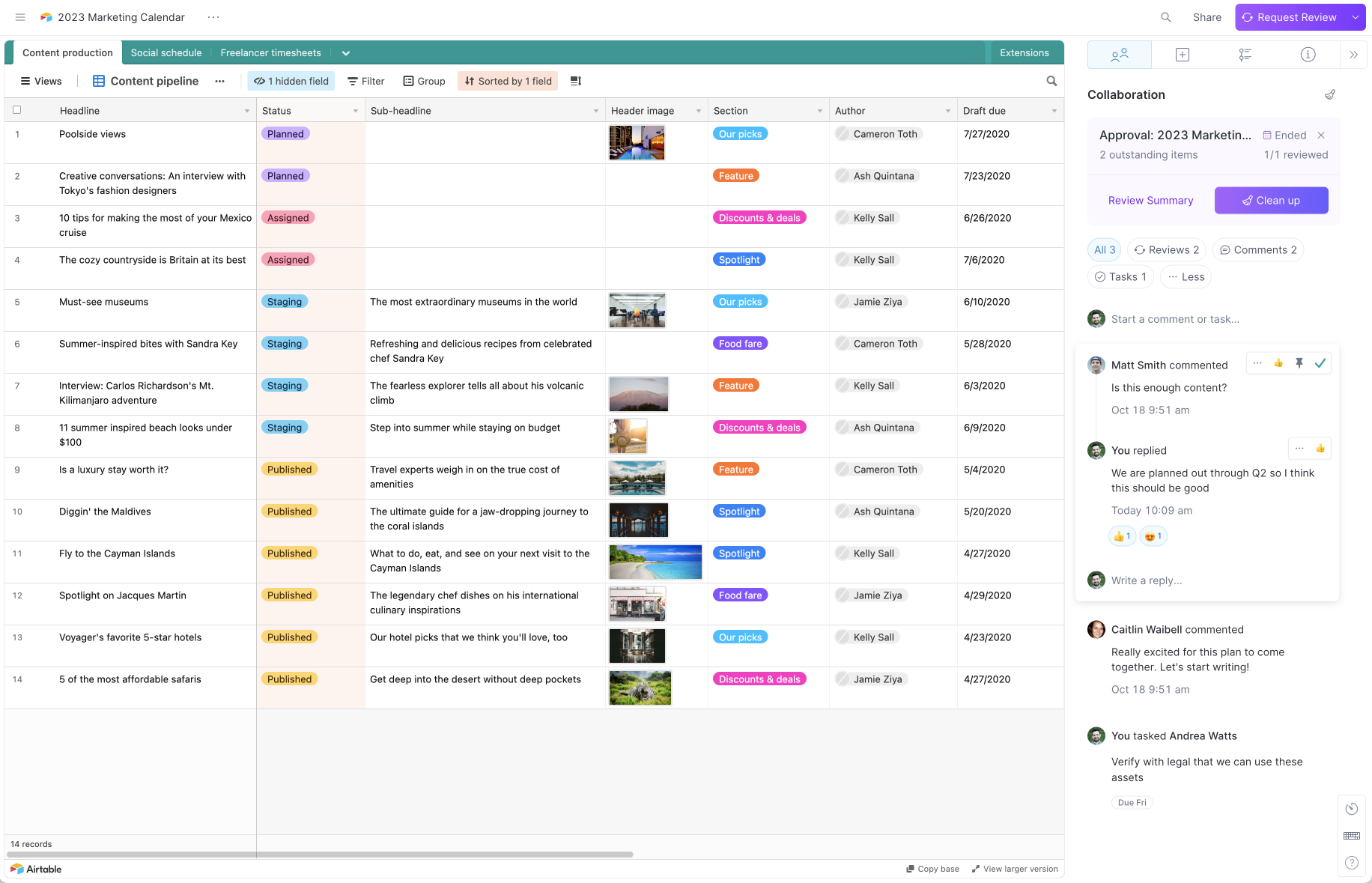Expand the table tabs list chevron
Image resolution: width=1372 pixels, height=883 pixels.
coord(346,53)
